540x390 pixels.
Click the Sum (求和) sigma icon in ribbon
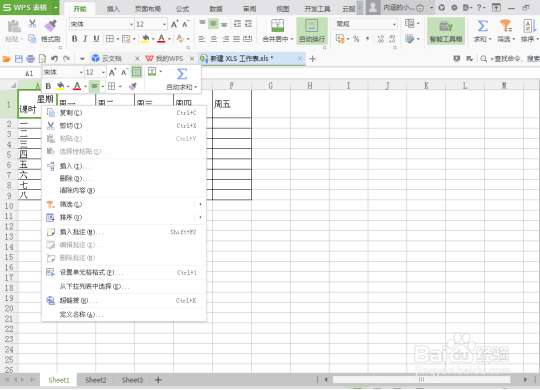click(x=482, y=26)
